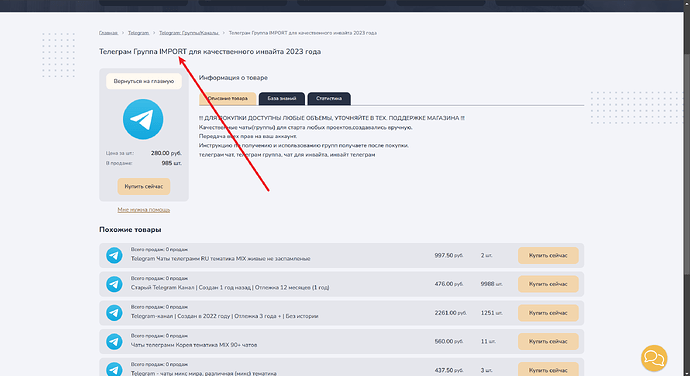Buy the 280.00 руб product with Купить сейчас

pos(144,186)
